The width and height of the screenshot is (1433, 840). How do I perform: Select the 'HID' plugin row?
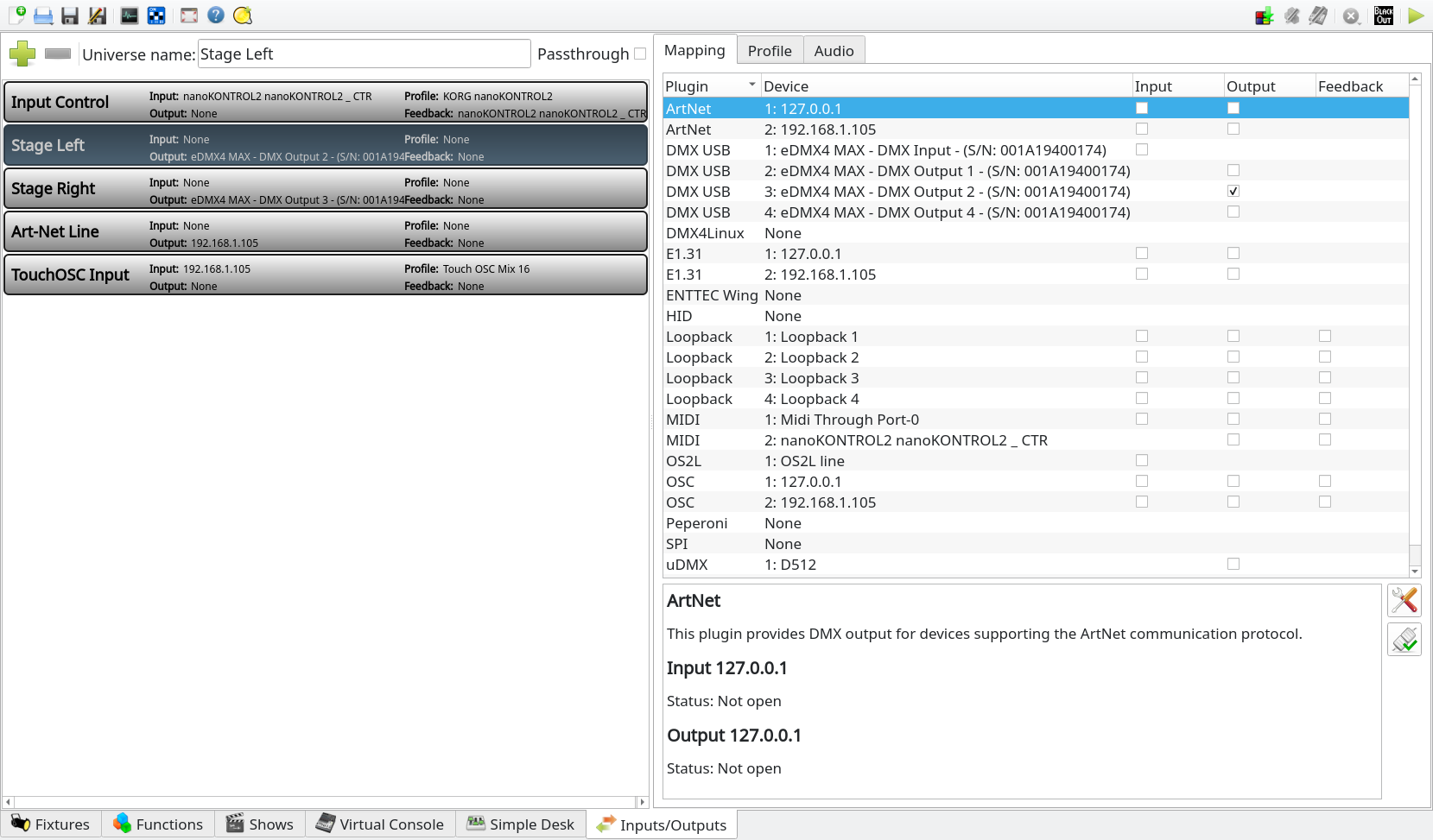coord(1036,316)
